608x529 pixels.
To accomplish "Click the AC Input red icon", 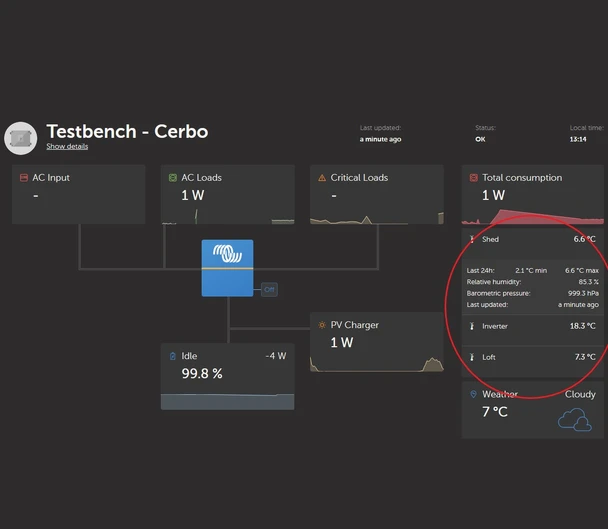I will (x=24, y=178).
